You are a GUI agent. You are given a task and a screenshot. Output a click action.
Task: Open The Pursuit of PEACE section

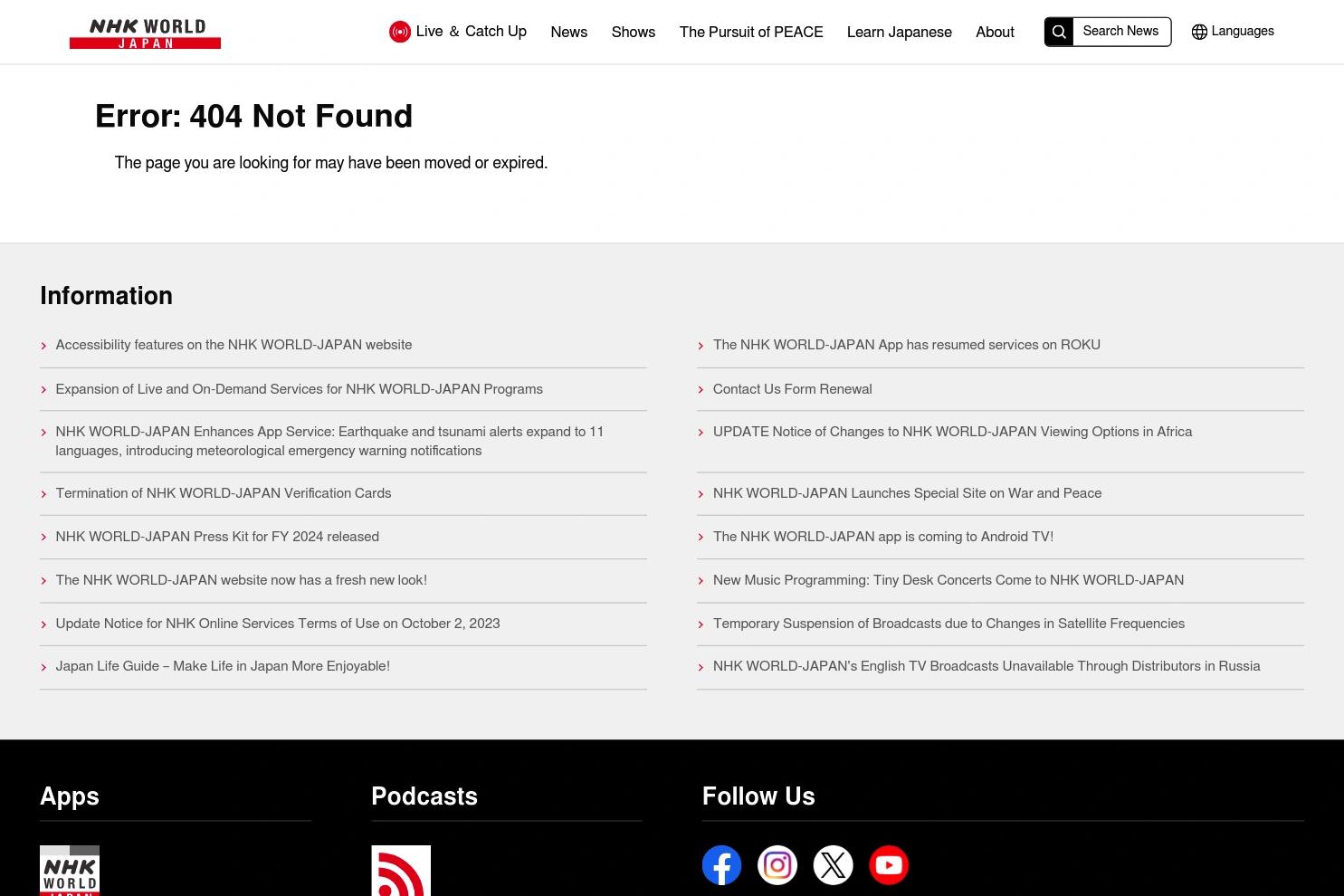coord(751,32)
